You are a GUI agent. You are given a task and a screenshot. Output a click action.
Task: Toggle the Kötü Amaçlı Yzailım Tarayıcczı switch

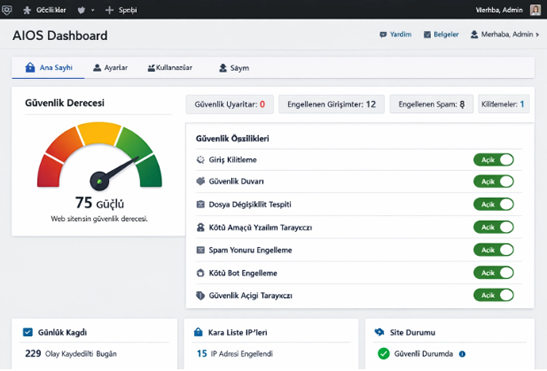click(493, 227)
